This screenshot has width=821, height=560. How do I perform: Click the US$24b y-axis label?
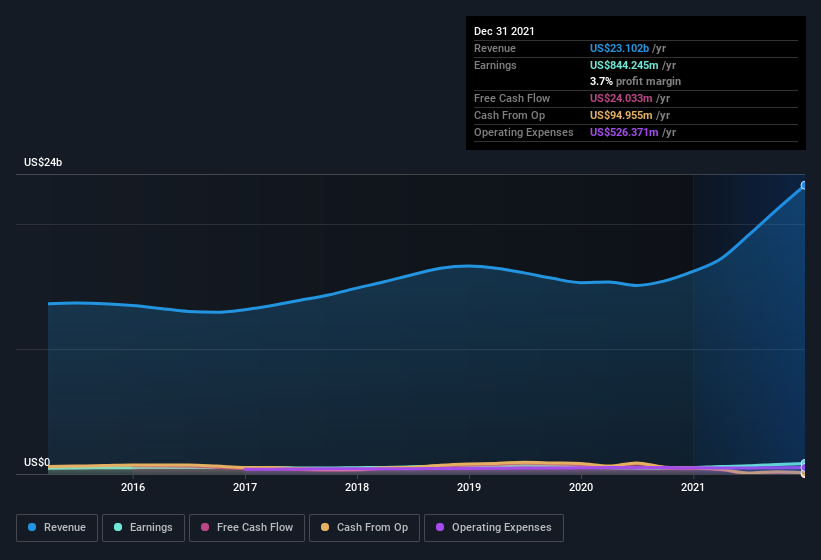coord(43,162)
